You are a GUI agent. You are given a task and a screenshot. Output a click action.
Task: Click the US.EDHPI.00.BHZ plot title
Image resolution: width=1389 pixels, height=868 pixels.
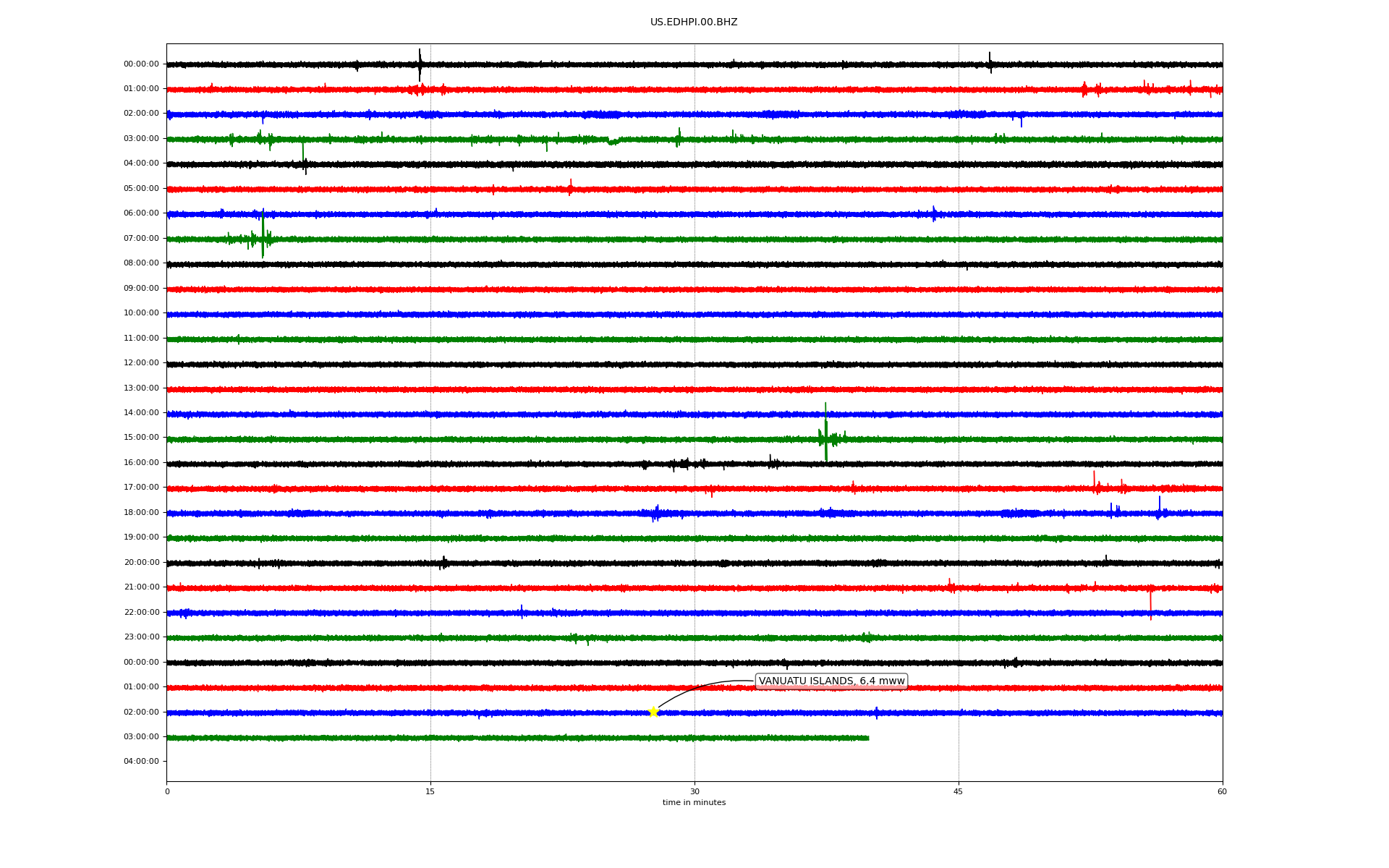click(693, 22)
